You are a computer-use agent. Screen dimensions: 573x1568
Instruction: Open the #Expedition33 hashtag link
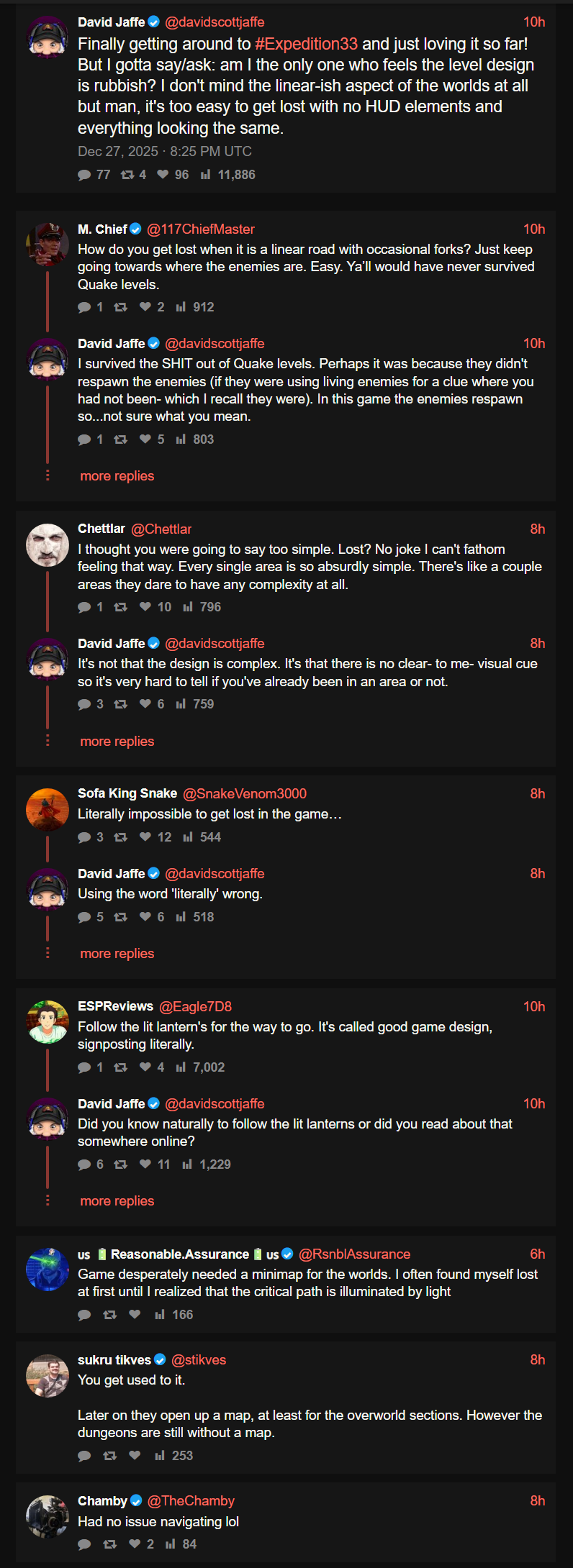pos(306,44)
